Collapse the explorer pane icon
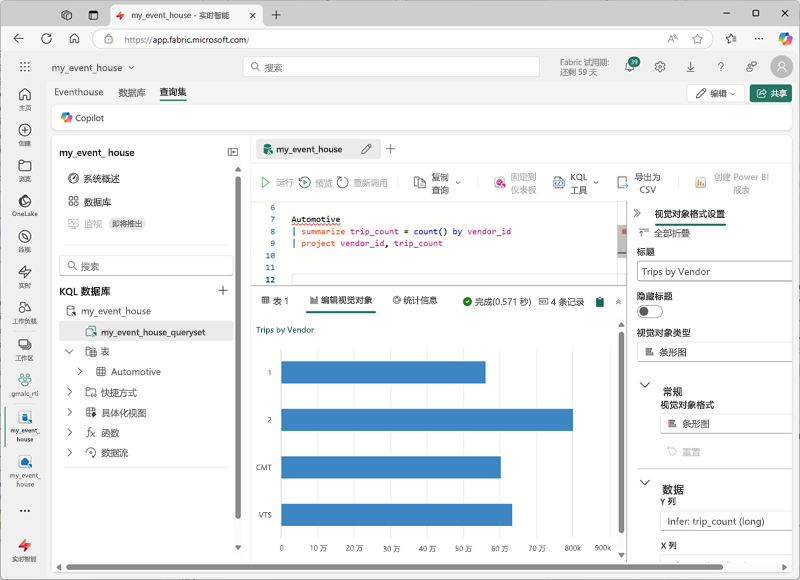 pyautogui.click(x=233, y=152)
